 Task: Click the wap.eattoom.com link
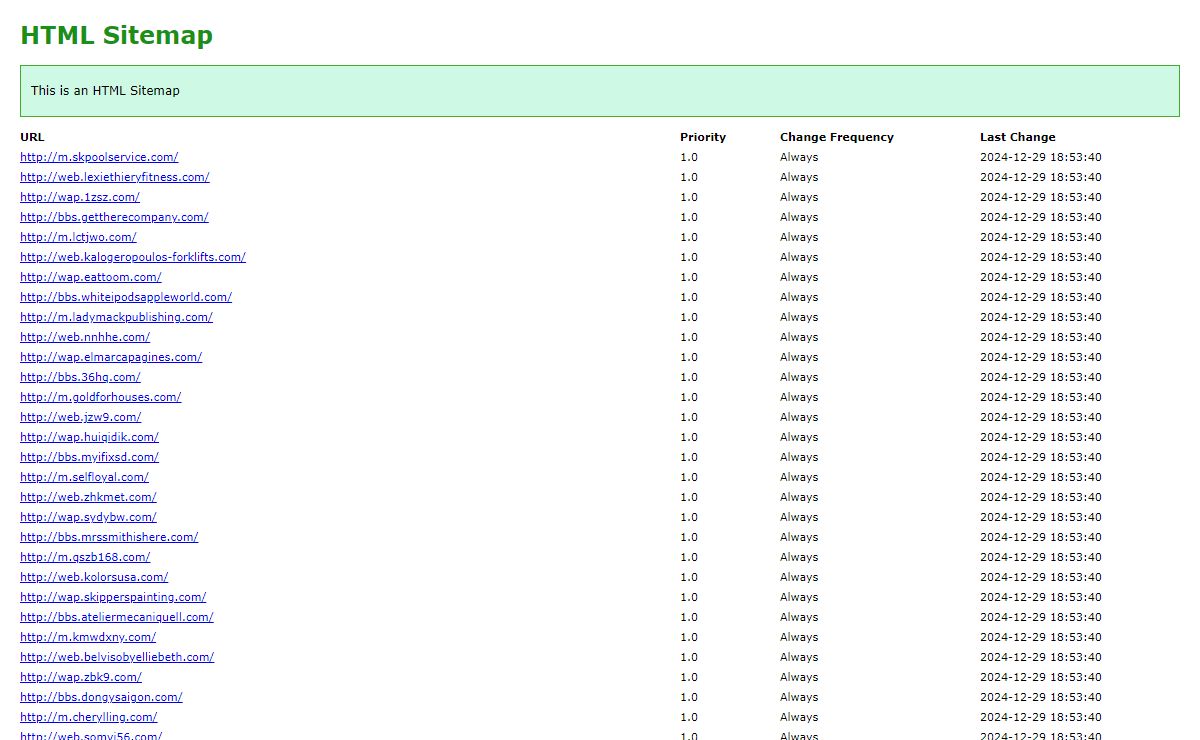click(90, 277)
